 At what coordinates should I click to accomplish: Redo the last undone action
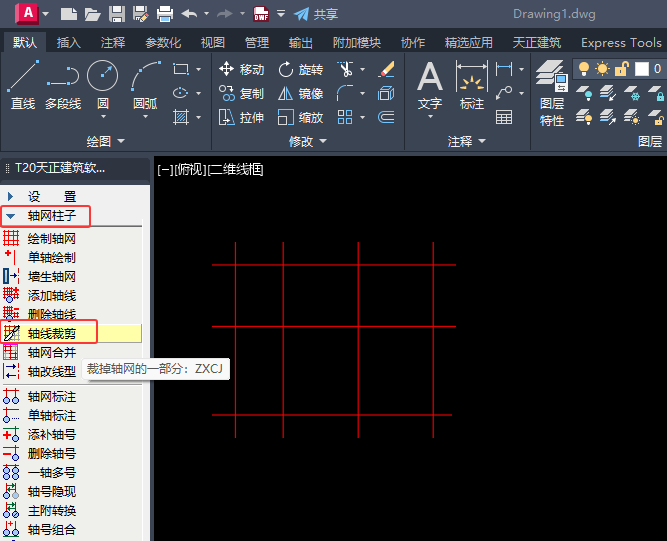225,14
